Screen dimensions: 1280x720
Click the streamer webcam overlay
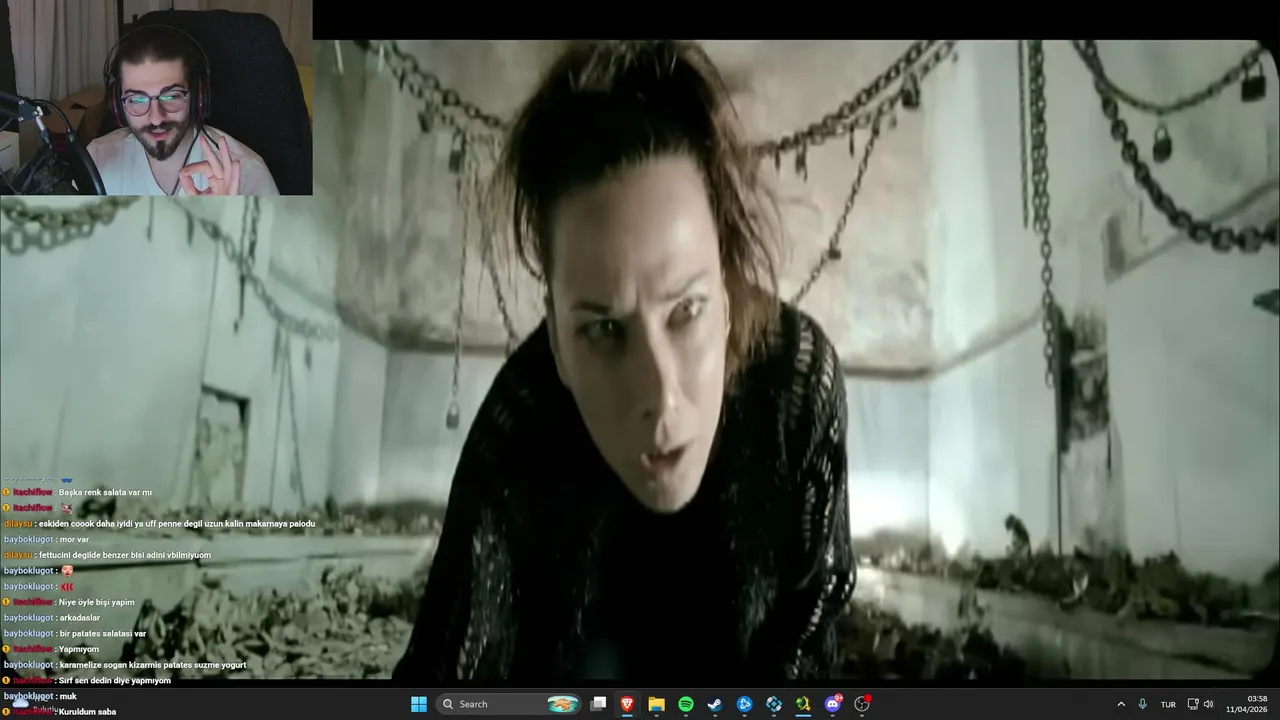pos(156,97)
